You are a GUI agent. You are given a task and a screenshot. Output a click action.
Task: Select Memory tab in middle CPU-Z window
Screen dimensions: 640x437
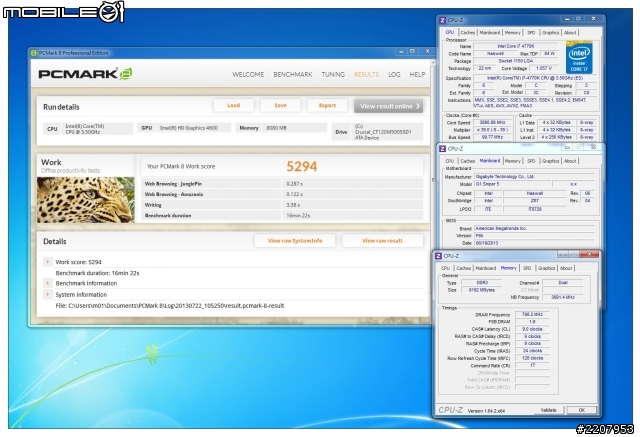pyautogui.click(x=513, y=161)
